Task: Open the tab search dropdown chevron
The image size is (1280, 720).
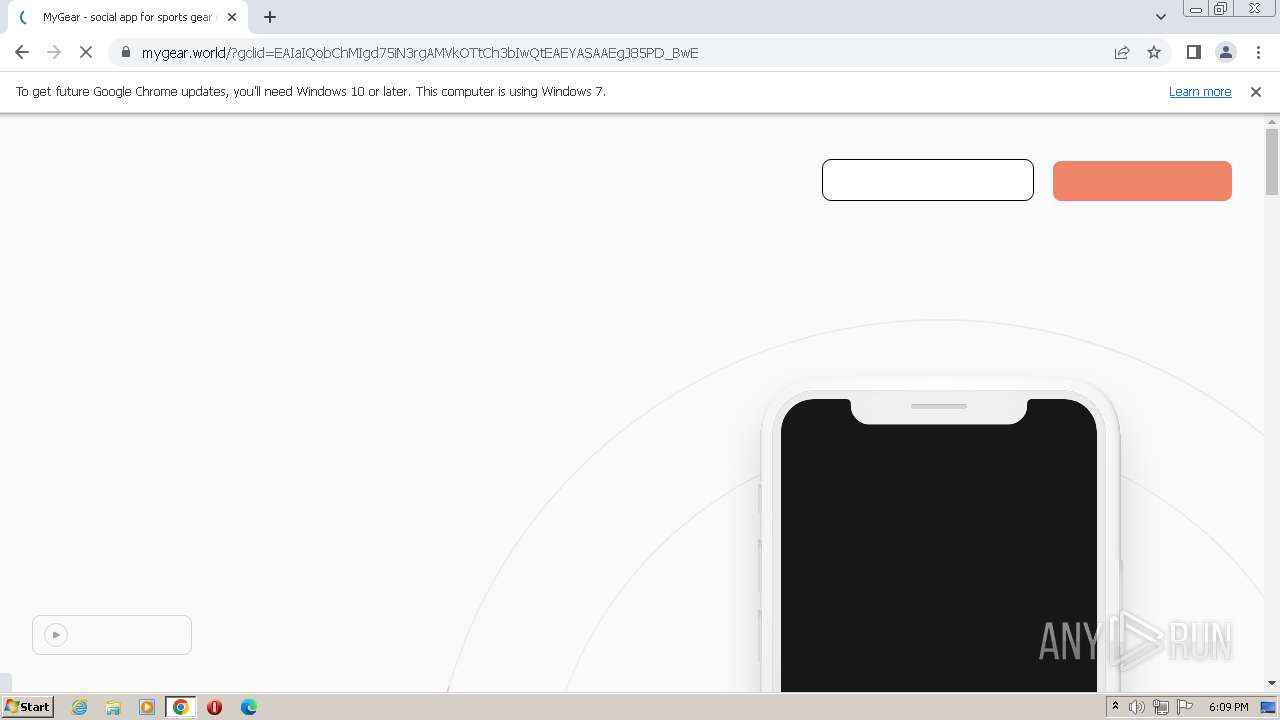Action: coord(1161,17)
